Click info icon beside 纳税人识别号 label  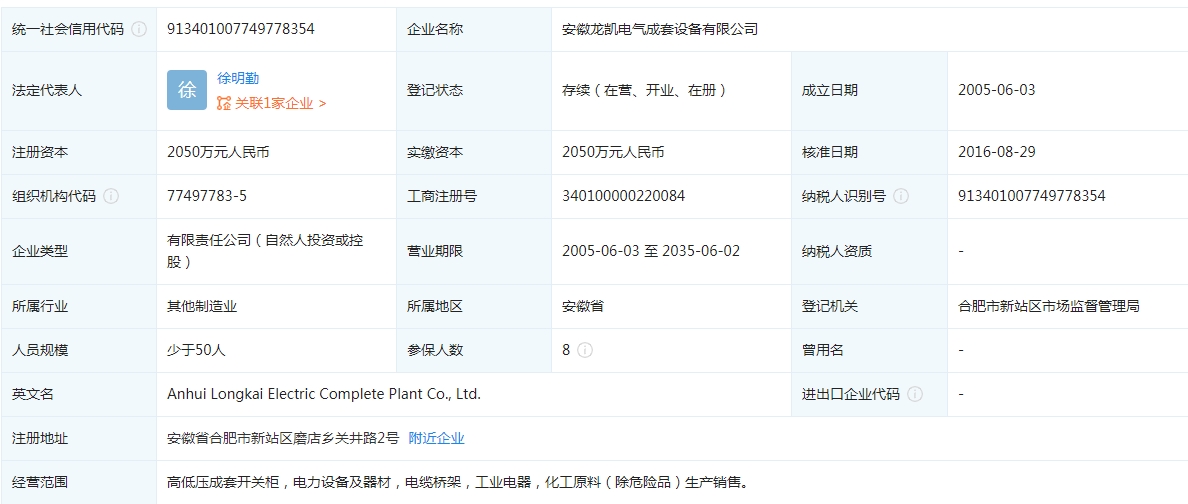tap(901, 196)
